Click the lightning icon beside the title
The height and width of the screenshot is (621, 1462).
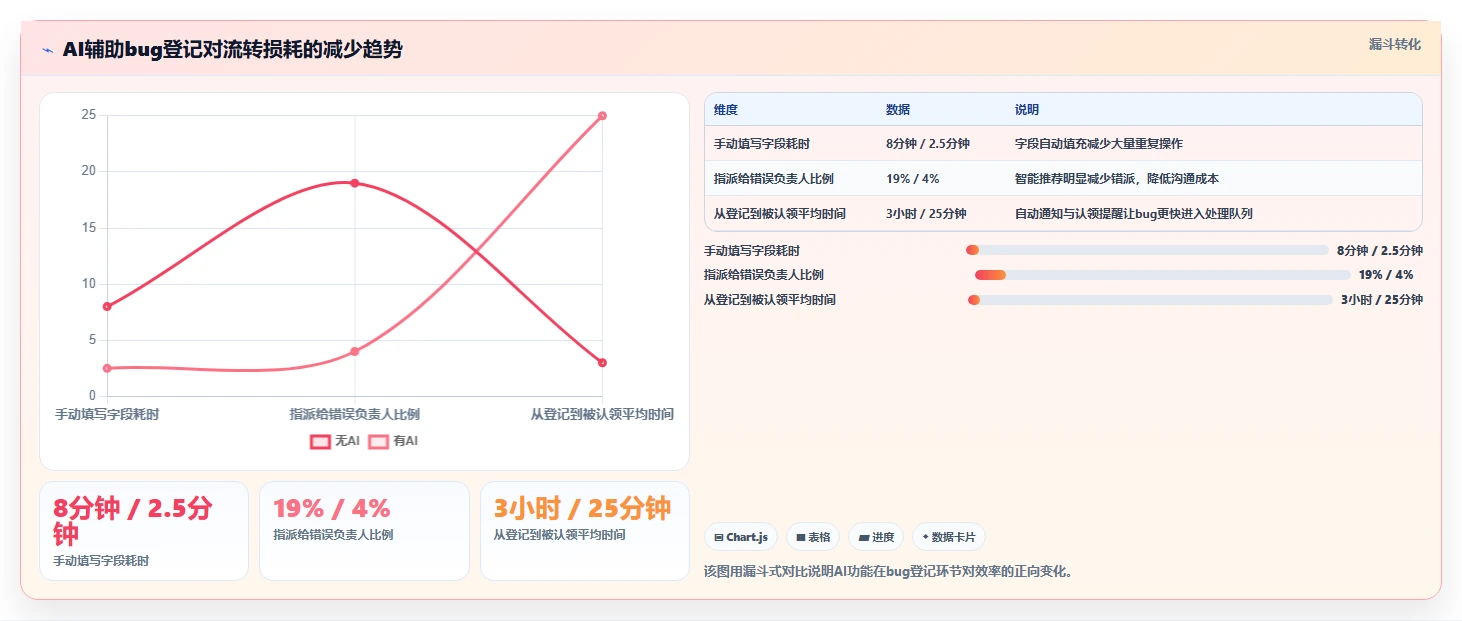[x=48, y=50]
